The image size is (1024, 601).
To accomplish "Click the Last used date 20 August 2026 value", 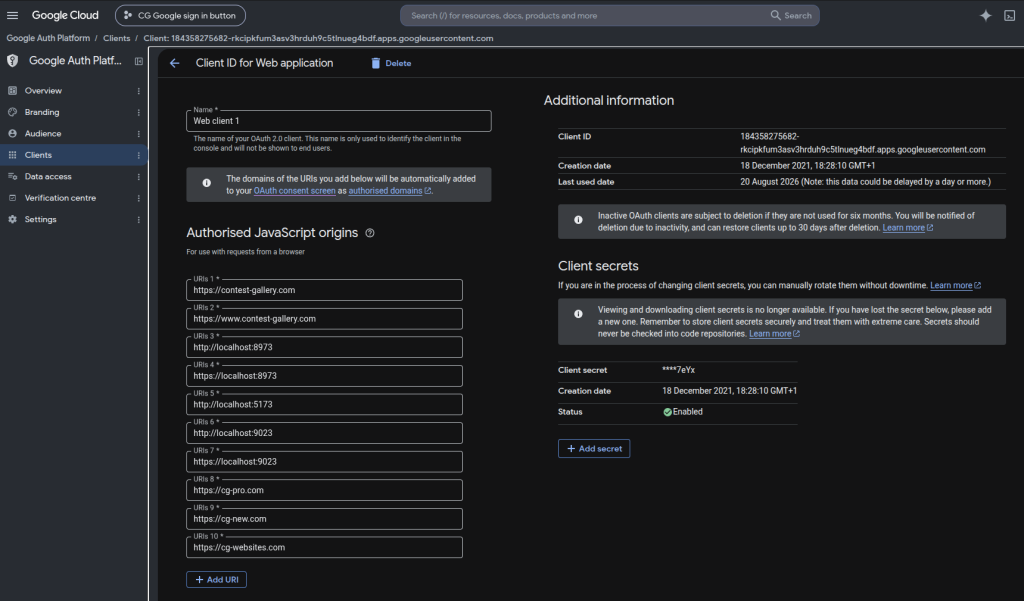I will coord(865,182).
